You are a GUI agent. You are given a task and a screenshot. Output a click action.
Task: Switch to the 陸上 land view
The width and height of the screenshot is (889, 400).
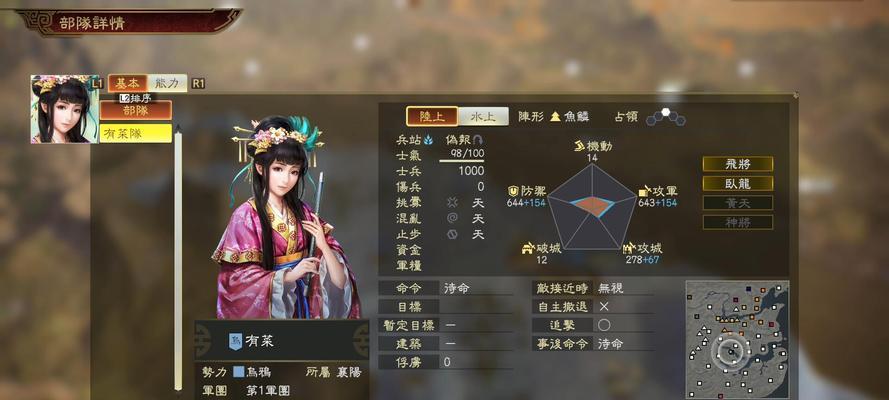pos(432,117)
